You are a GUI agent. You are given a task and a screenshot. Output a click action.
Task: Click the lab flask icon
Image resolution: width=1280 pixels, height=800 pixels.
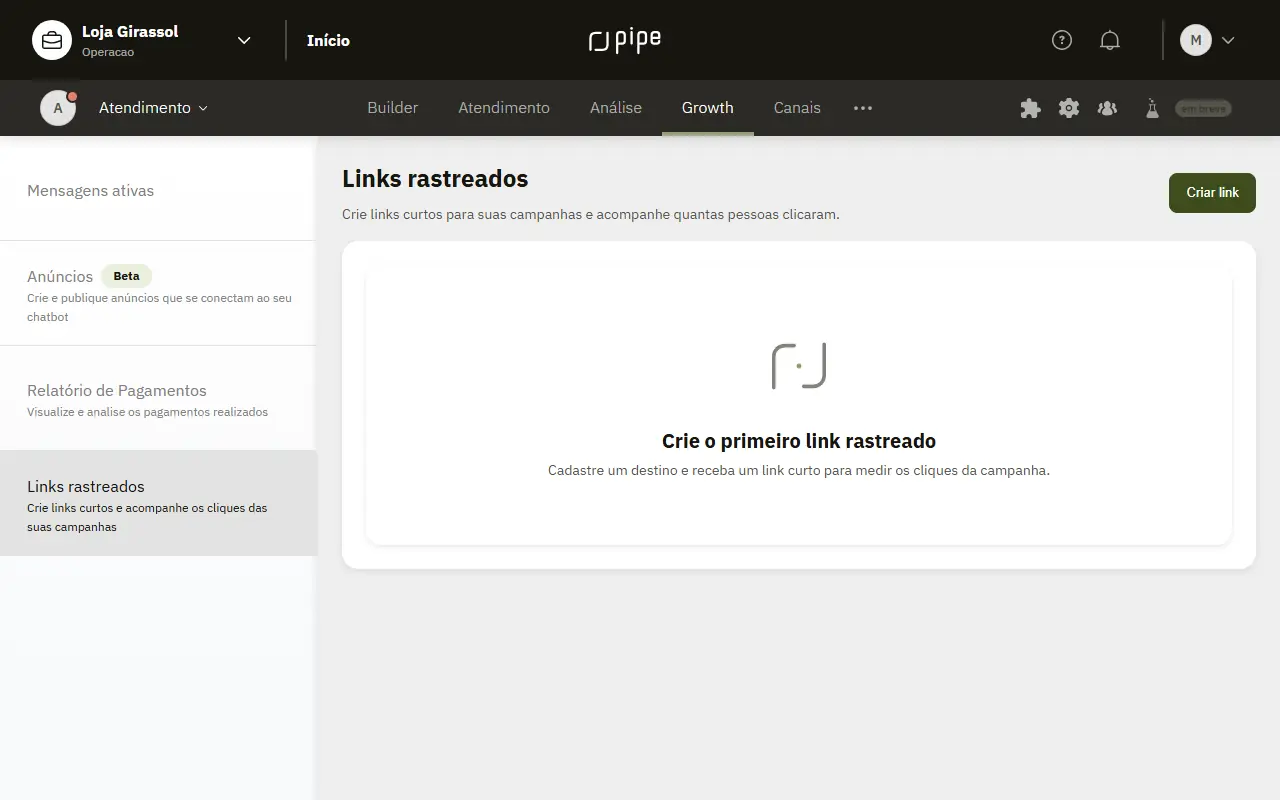point(1152,108)
